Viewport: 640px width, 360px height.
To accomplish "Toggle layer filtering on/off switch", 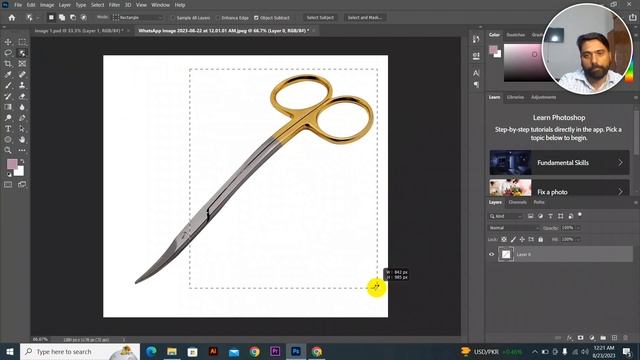I will coord(580,215).
